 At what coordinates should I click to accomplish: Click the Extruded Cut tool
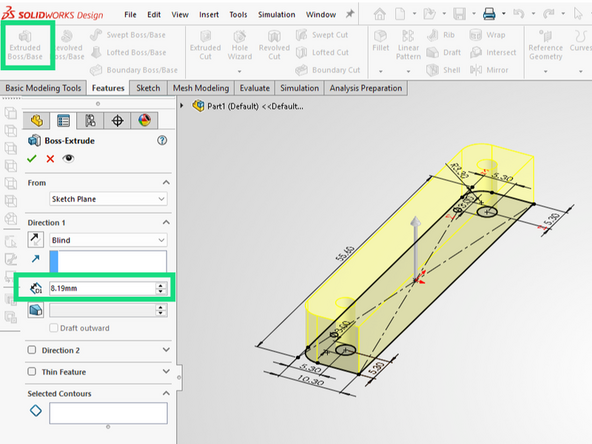(x=205, y=46)
